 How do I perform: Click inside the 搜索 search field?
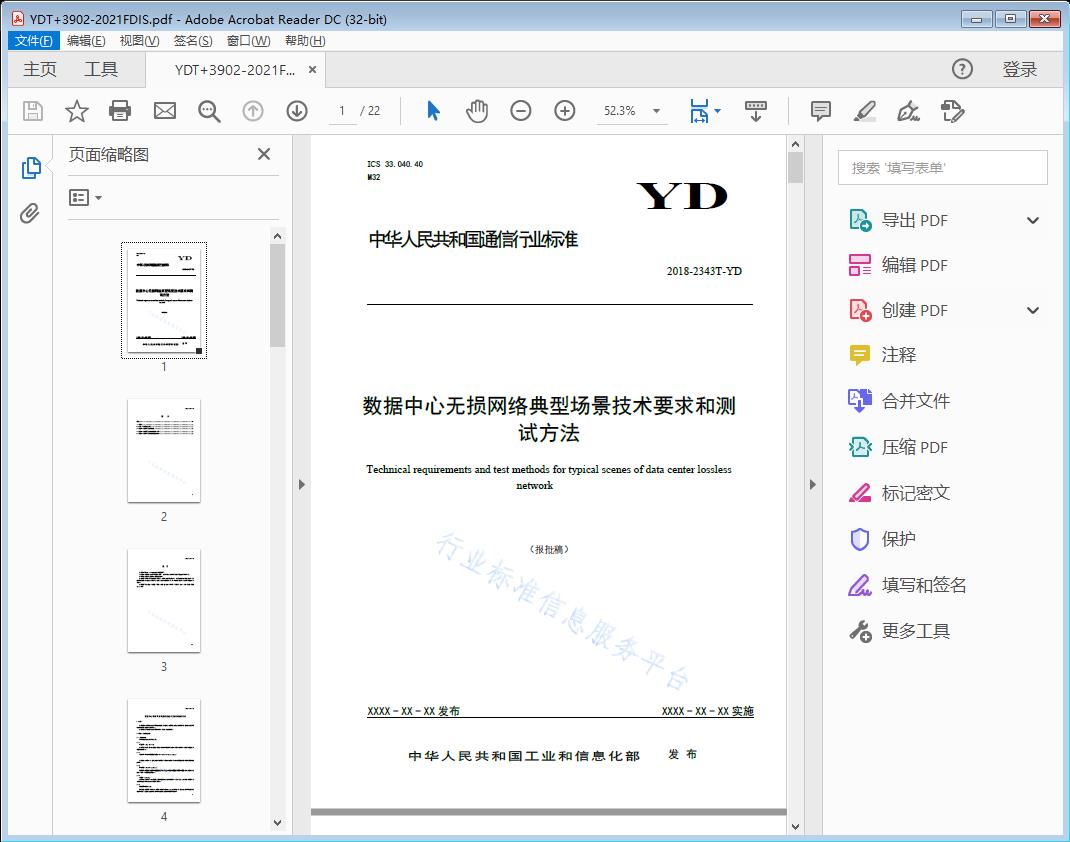click(x=940, y=167)
